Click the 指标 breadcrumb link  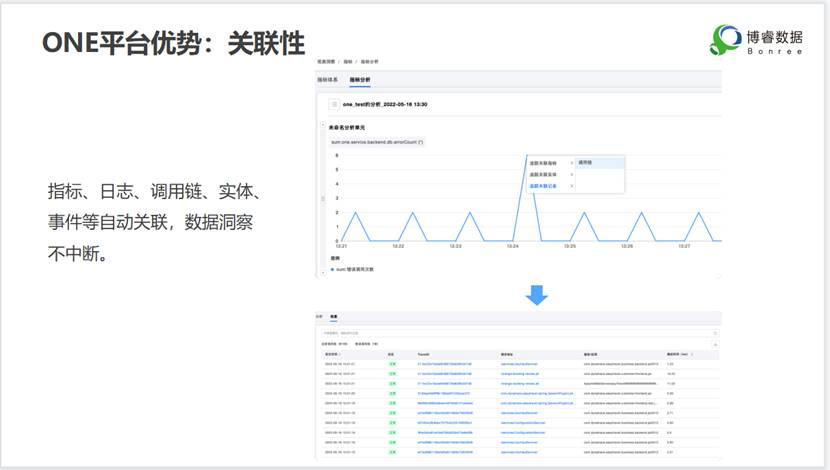coord(348,62)
